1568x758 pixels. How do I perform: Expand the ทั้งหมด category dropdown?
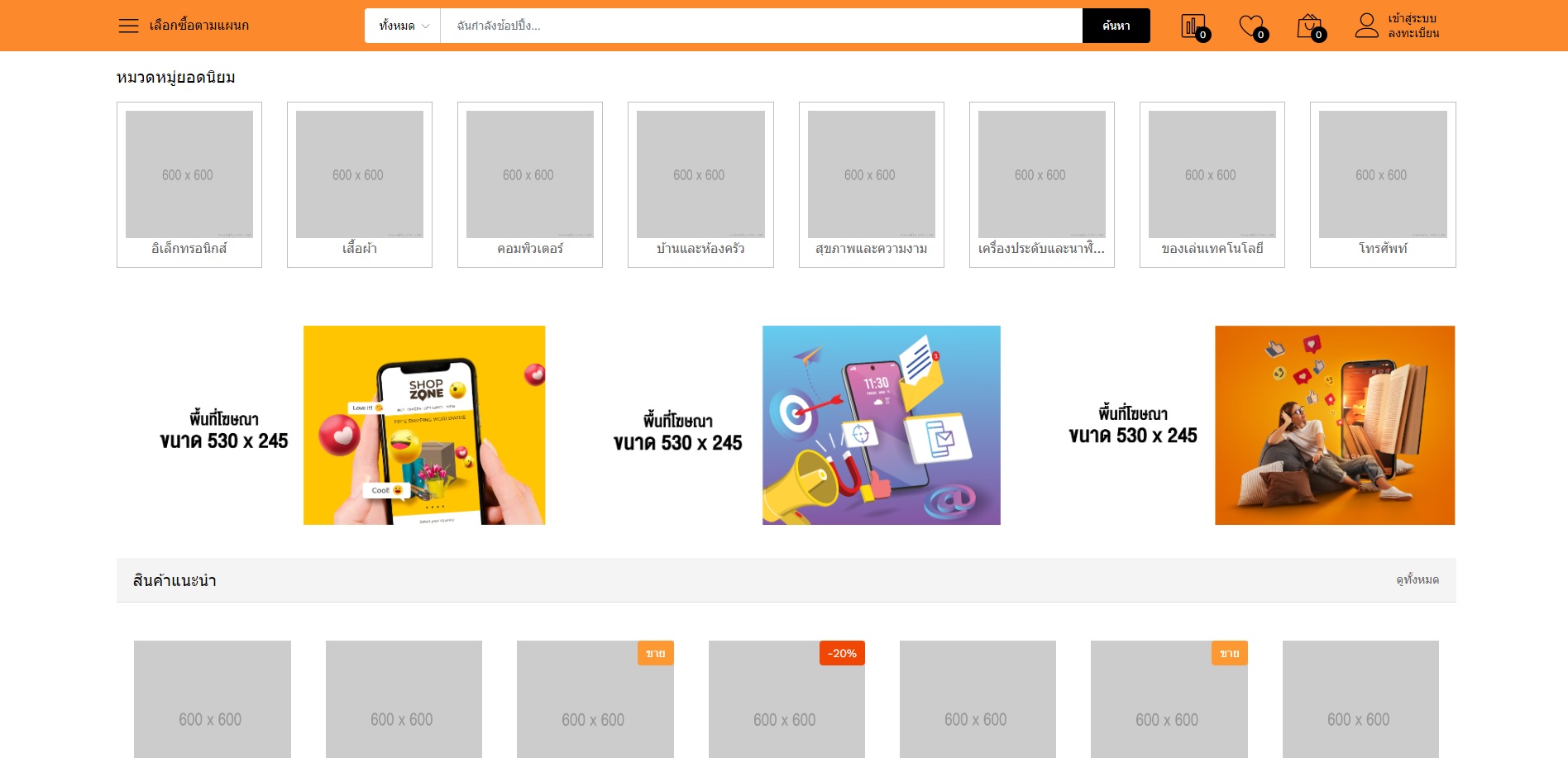coord(403,26)
